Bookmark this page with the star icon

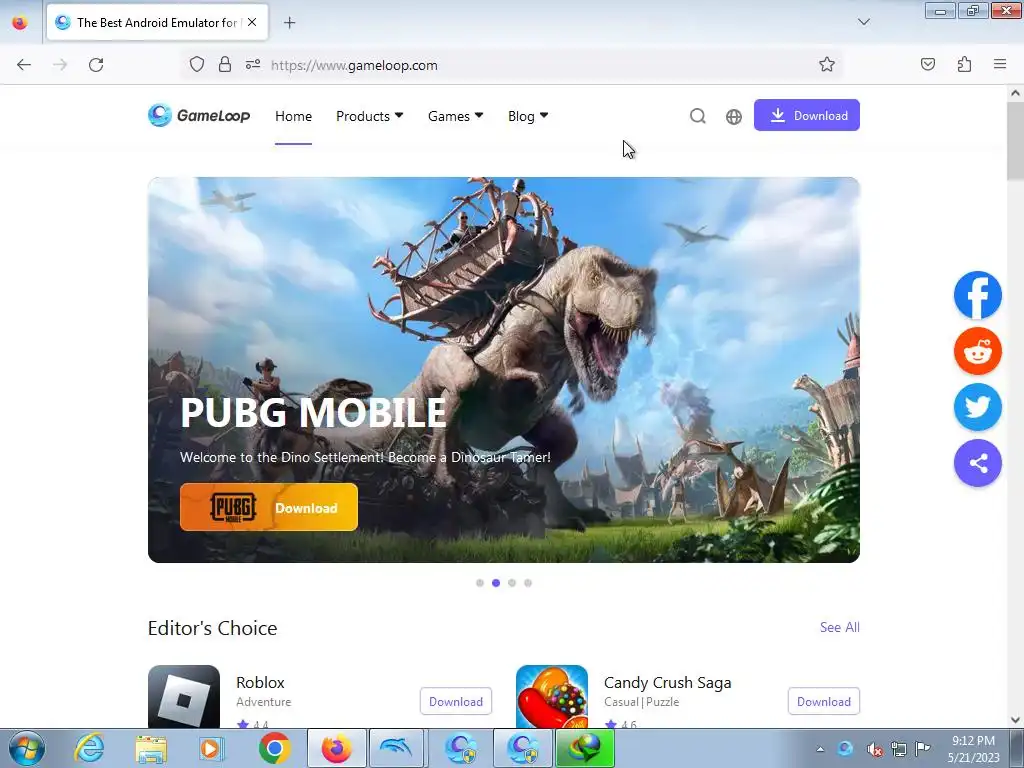(827, 64)
